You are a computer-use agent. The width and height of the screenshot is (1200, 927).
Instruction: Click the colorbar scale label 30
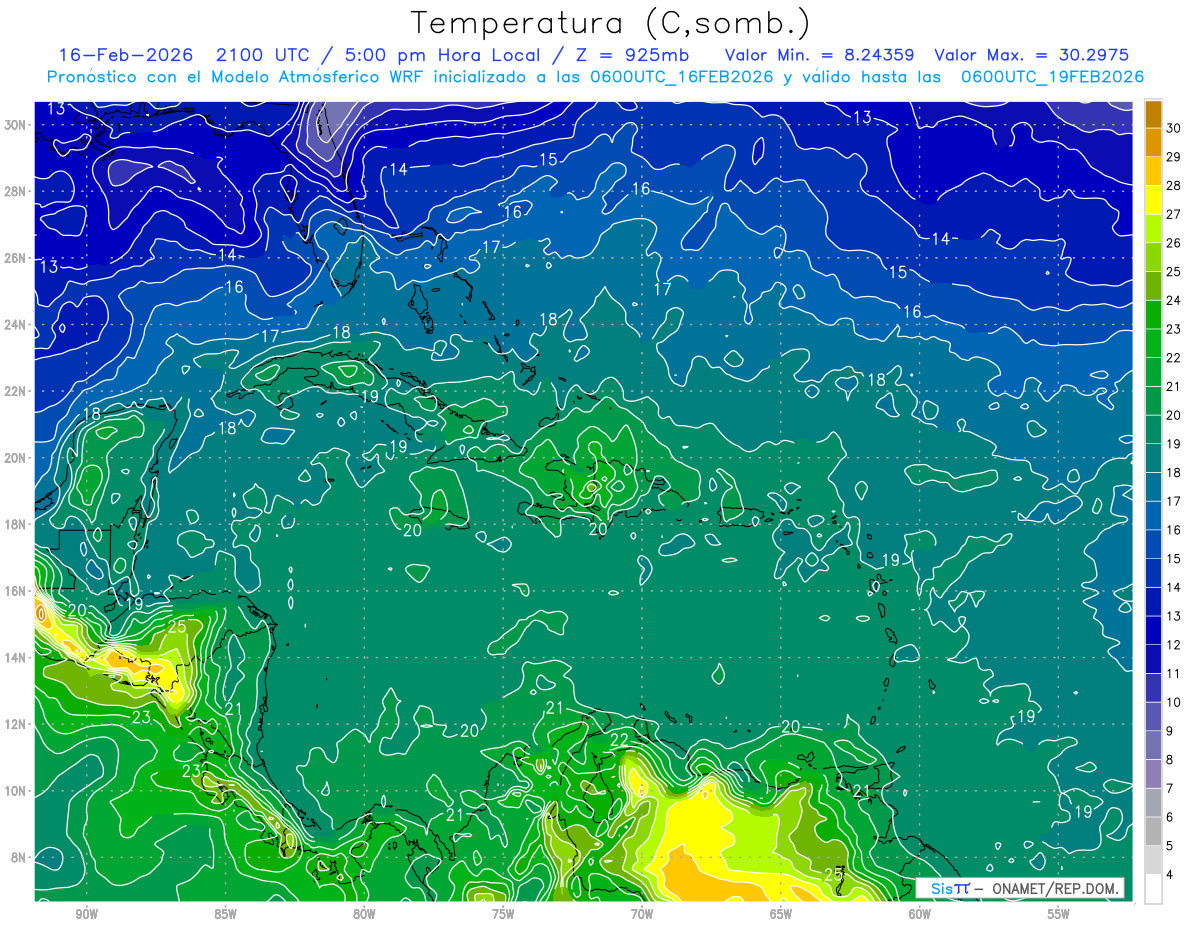click(1175, 127)
